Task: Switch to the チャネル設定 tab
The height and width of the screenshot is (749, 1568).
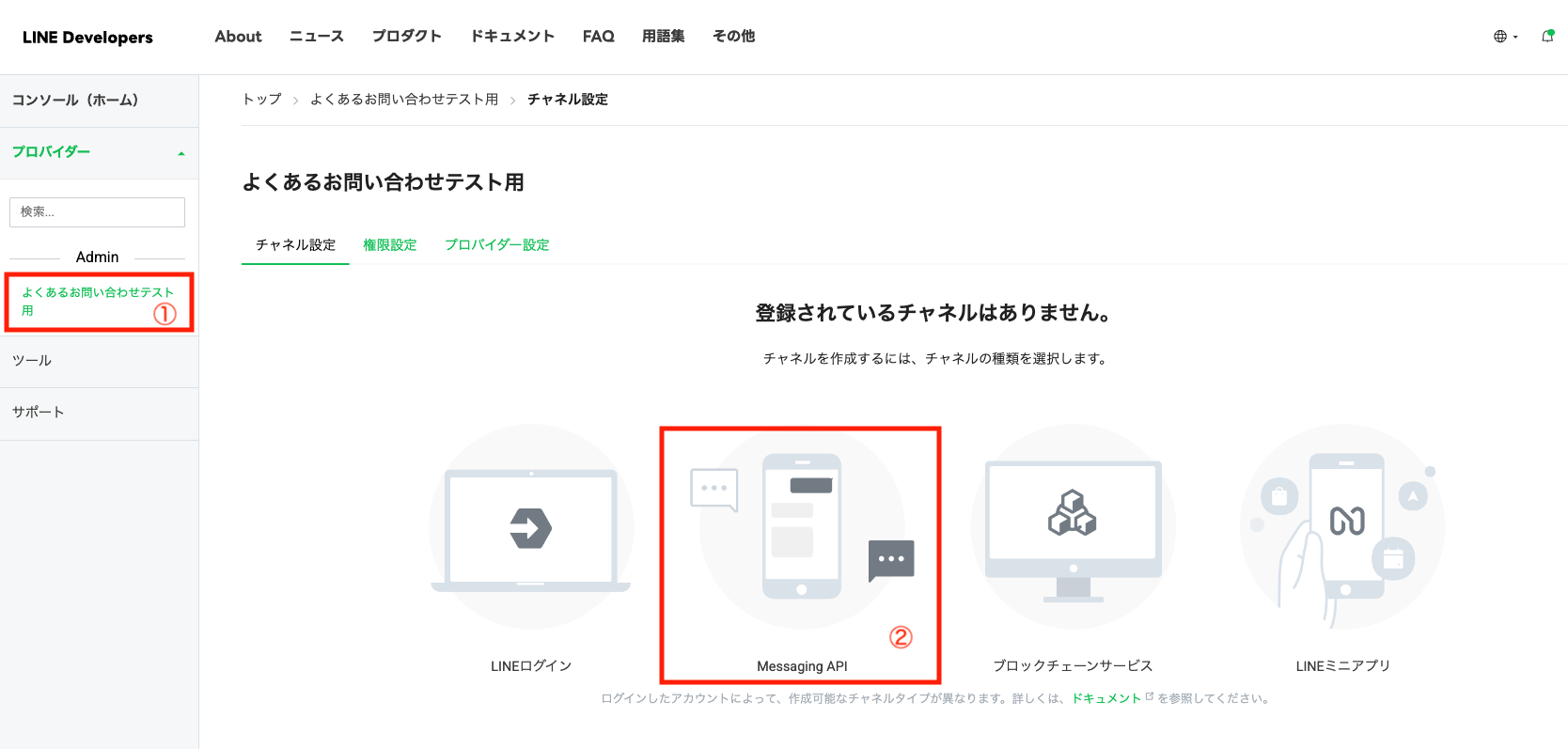Action: coord(295,245)
